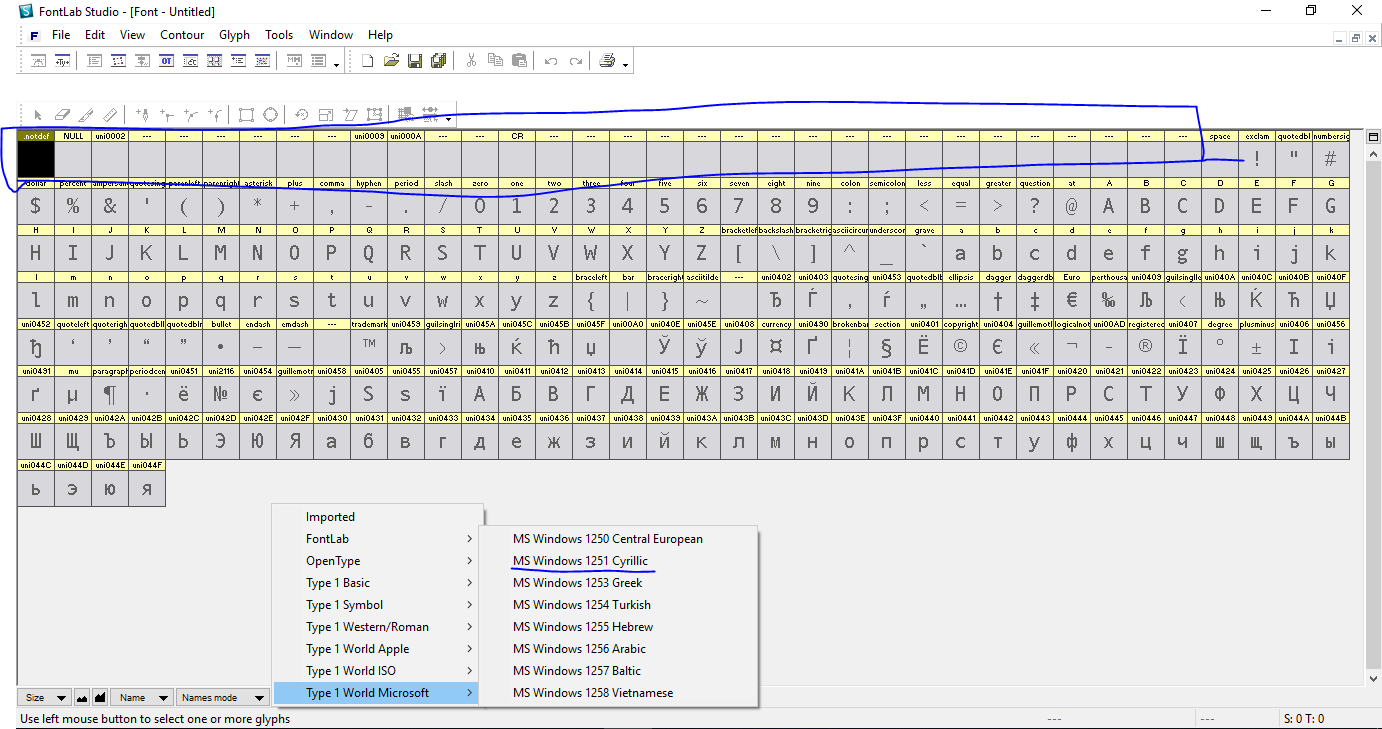
Task: Open the View menu
Action: pos(132,34)
